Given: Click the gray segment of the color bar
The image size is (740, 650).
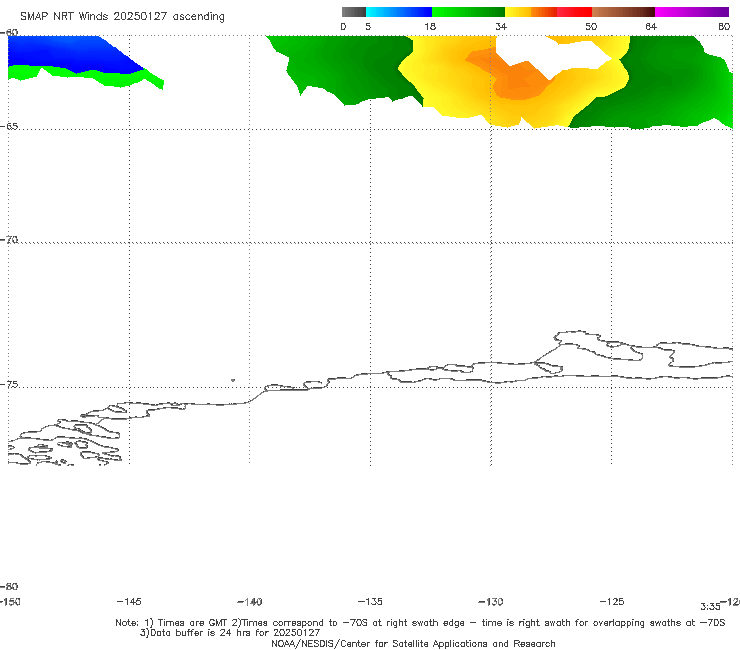Looking at the screenshot, I should (353, 12).
